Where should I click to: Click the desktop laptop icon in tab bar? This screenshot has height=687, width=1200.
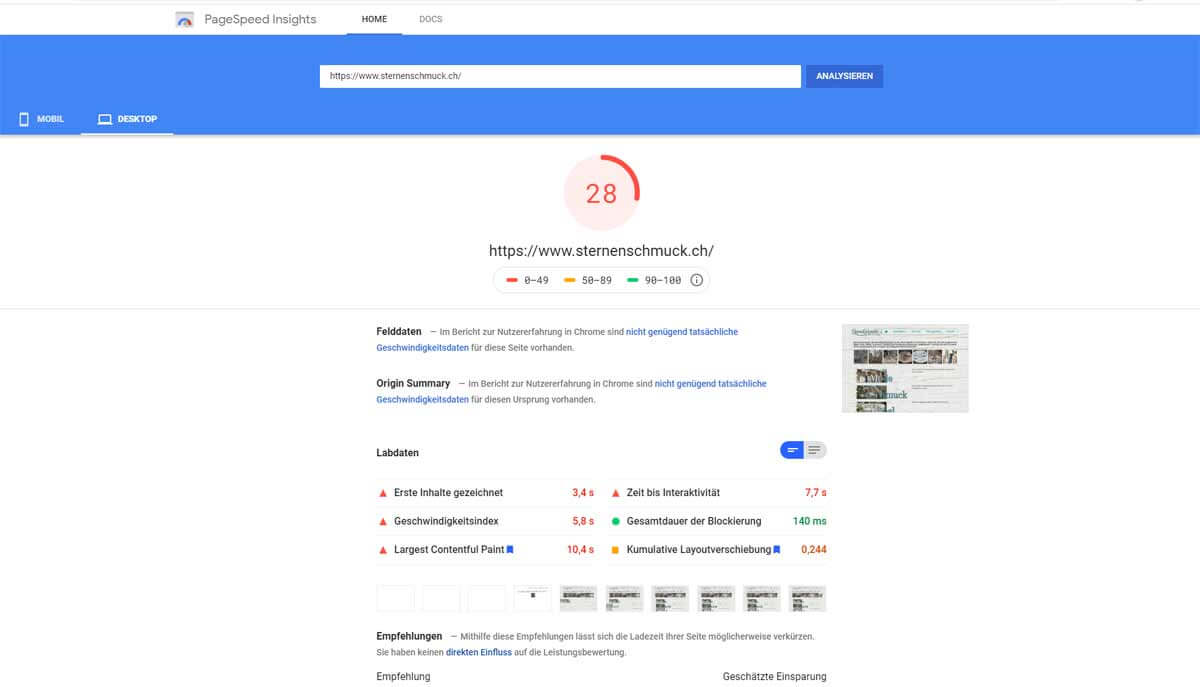[x=104, y=119]
